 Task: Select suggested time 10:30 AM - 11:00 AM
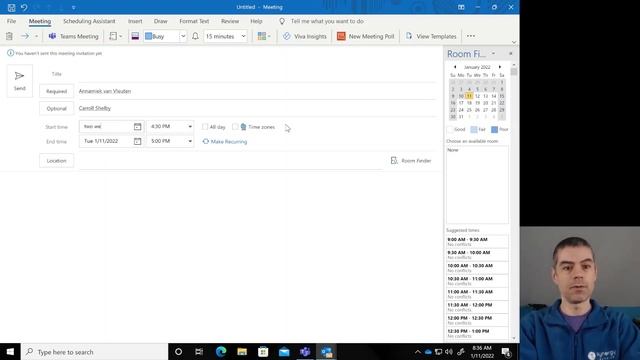pos(477,281)
